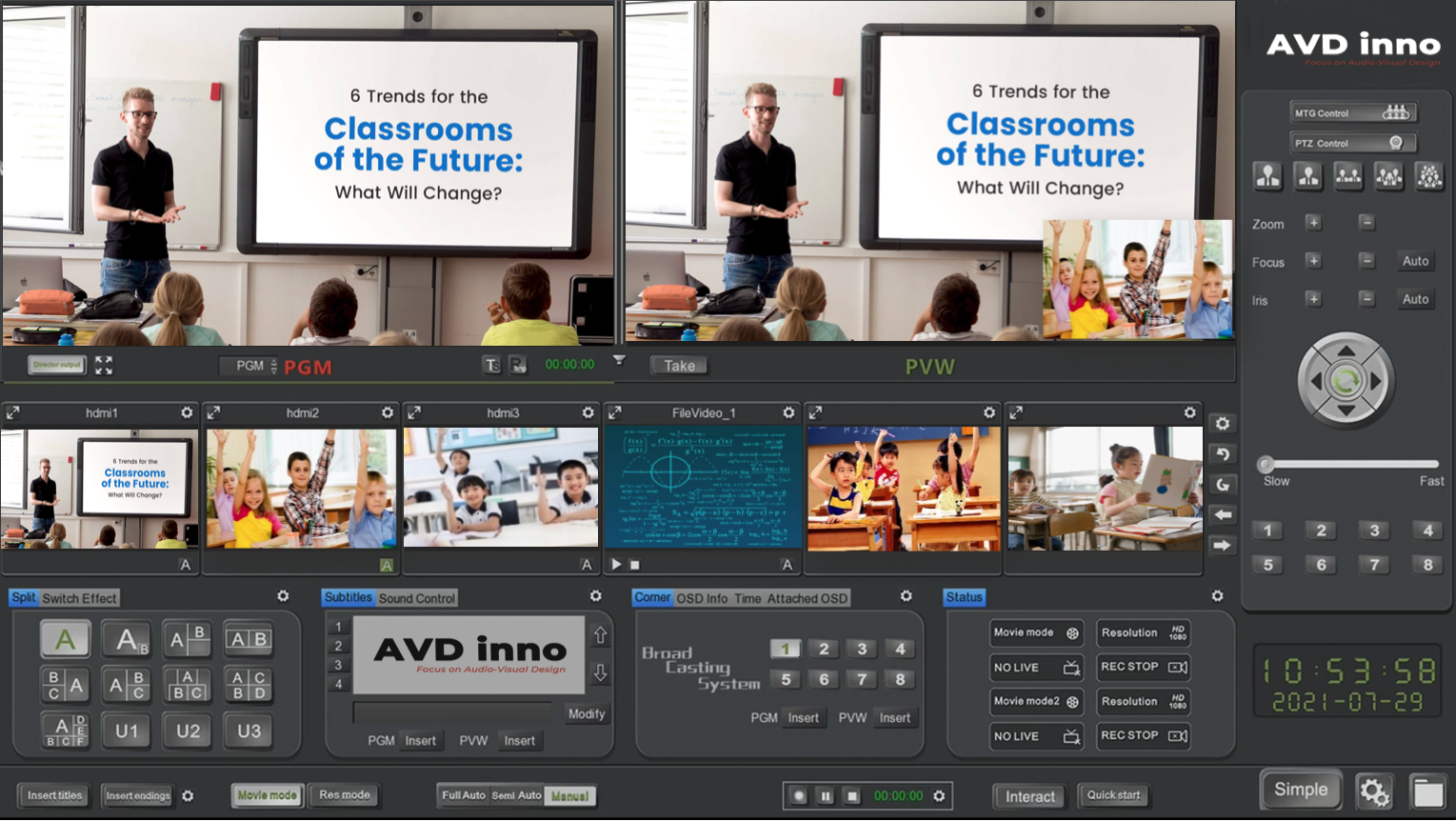Screen dimensions: 1456x821
Task: Open settings gear of hdmi3 source
Action: click(x=588, y=412)
